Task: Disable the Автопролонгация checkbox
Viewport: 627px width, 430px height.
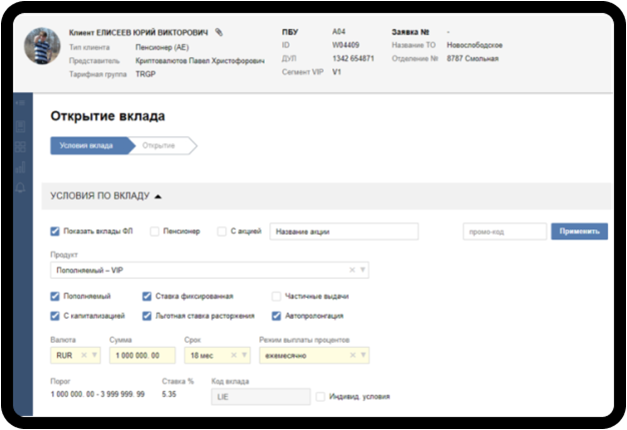Action: [x=276, y=316]
